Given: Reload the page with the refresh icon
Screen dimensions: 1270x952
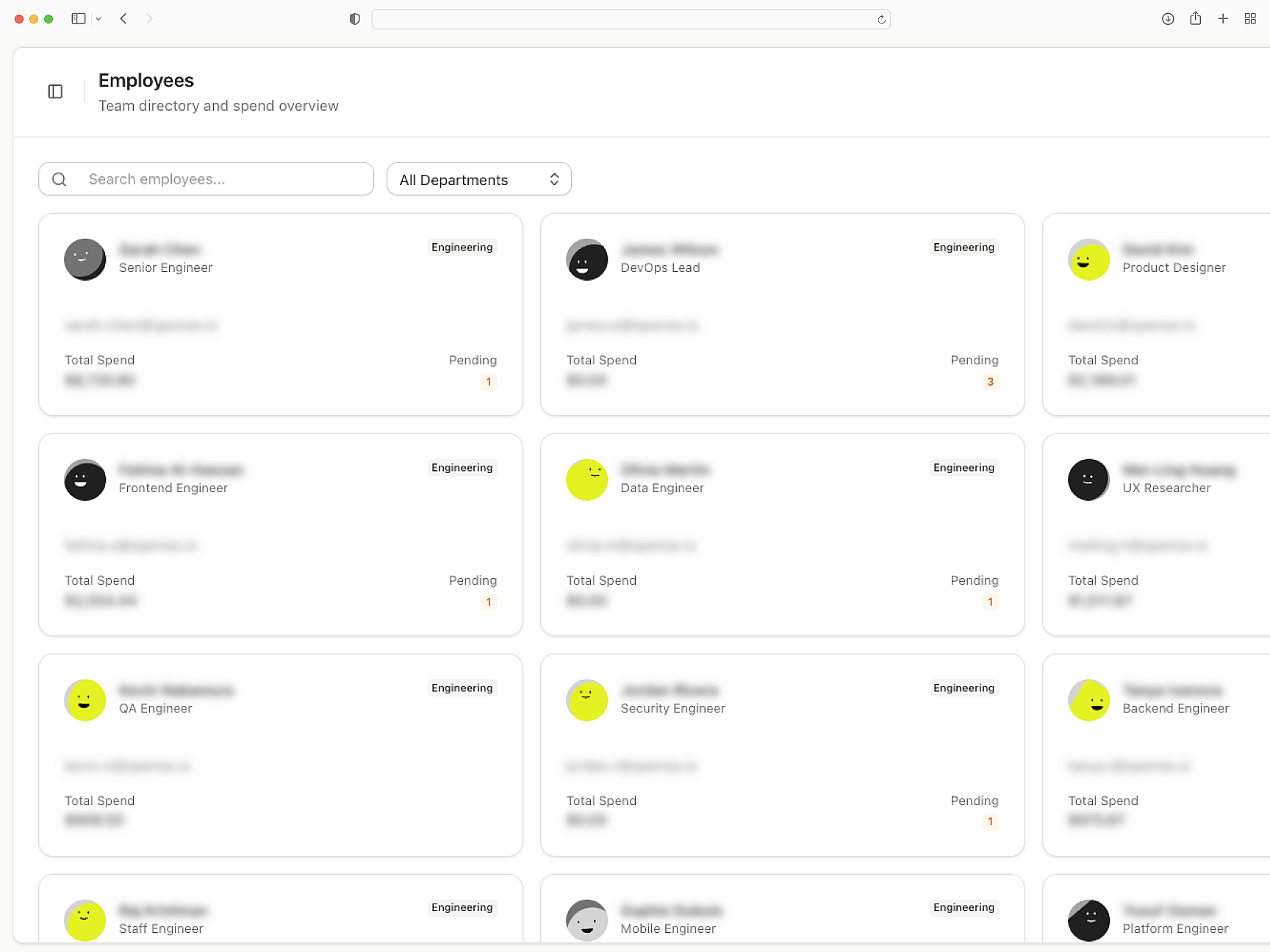Looking at the screenshot, I should tap(880, 19).
